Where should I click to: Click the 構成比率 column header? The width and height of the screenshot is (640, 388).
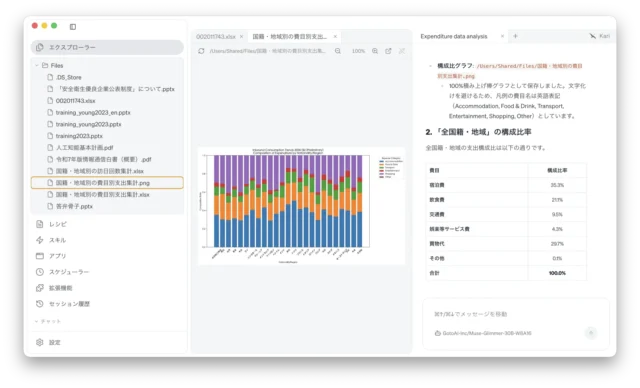tap(557, 171)
